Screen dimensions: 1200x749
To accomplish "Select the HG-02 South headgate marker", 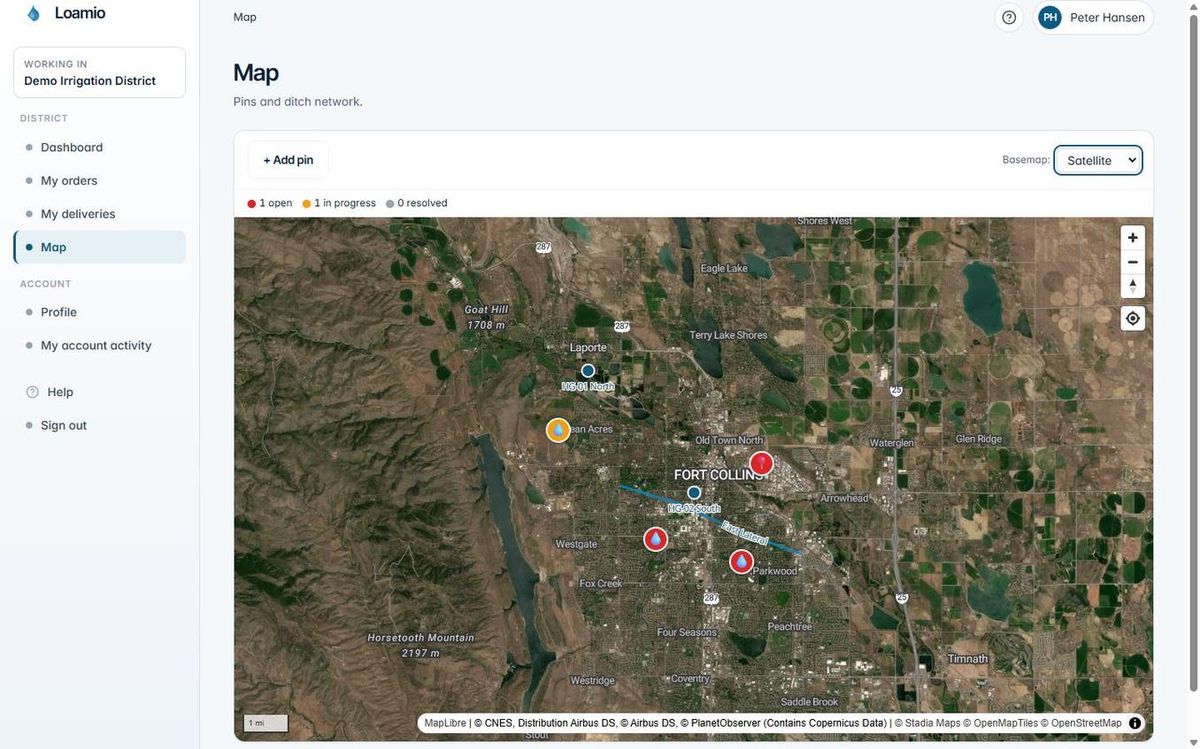I will (694, 493).
